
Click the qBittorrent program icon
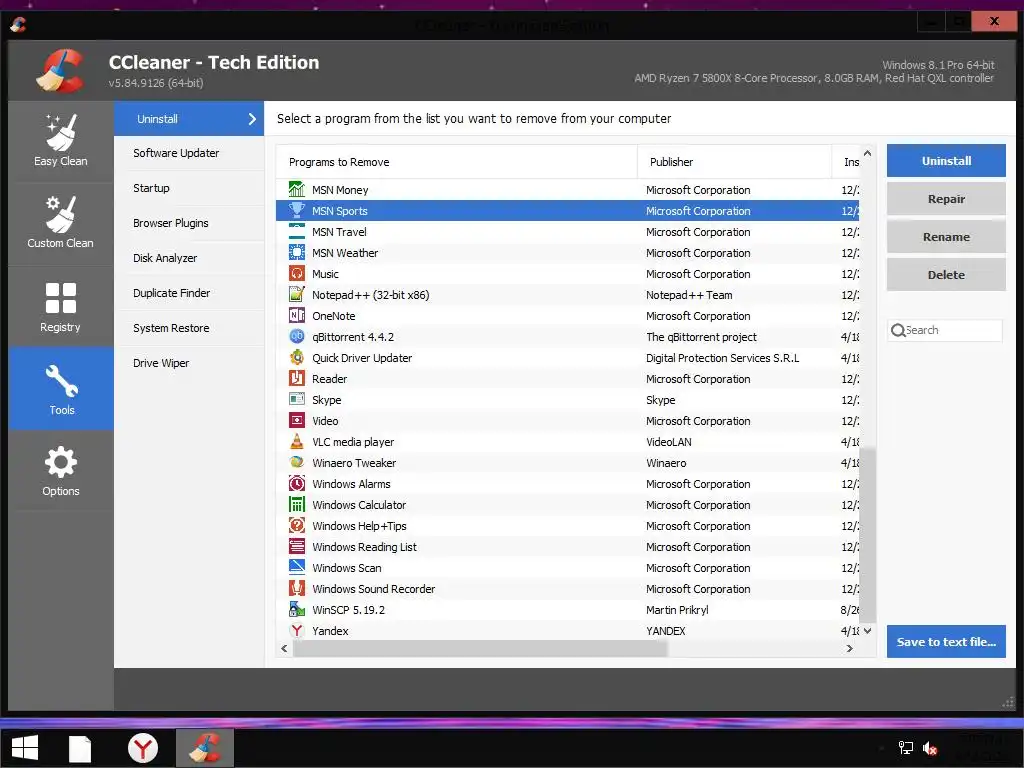click(x=296, y=336)
